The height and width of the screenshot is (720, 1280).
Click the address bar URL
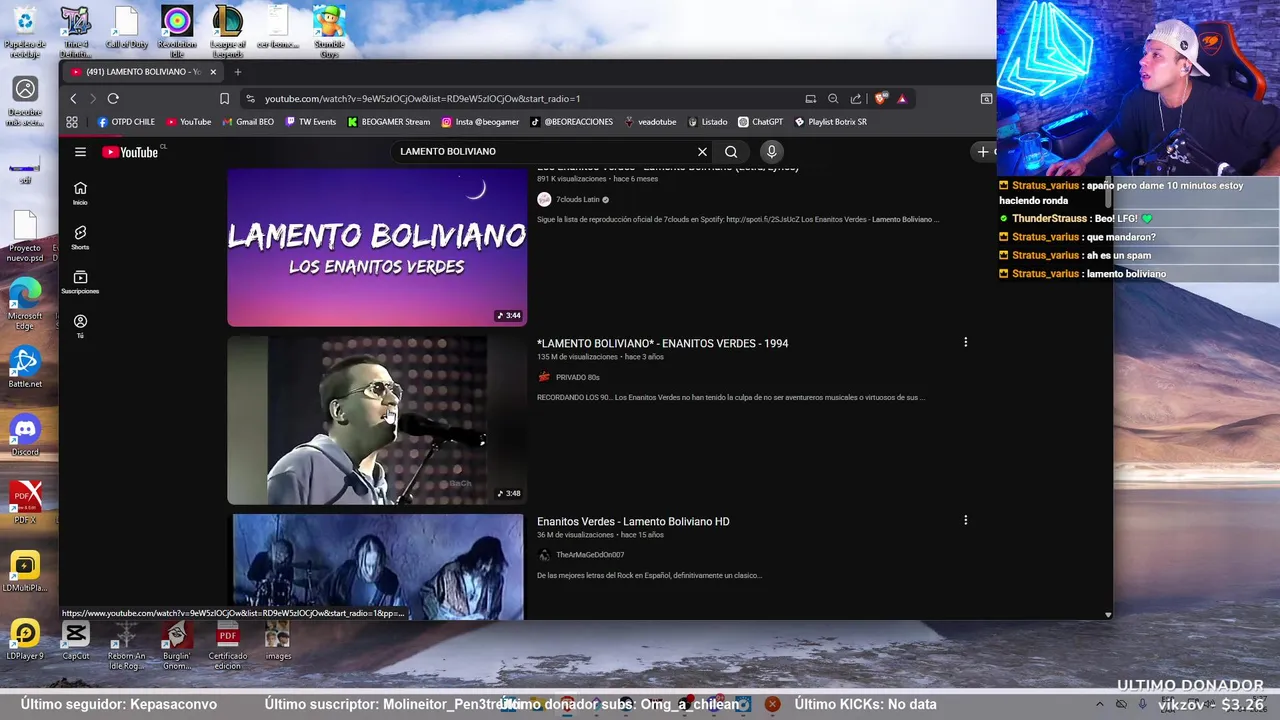(x=422, y=99)
